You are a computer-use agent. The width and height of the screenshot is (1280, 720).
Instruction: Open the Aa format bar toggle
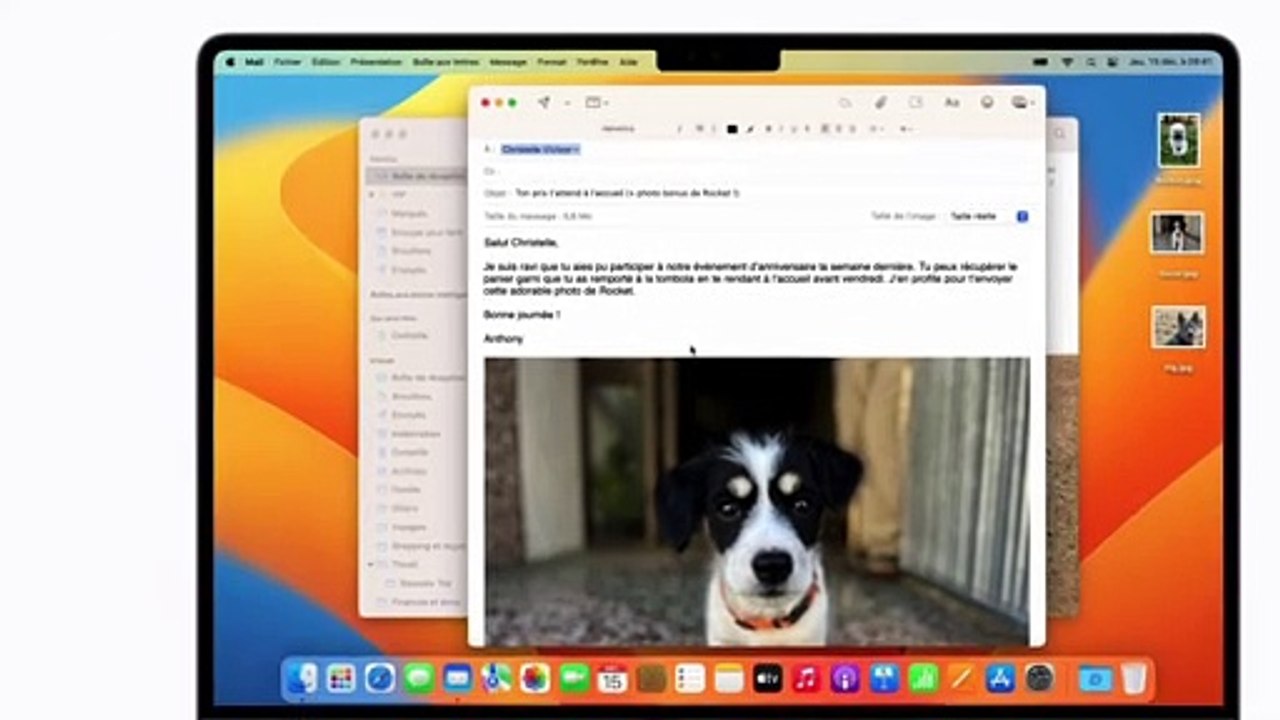tap(952, 102)
